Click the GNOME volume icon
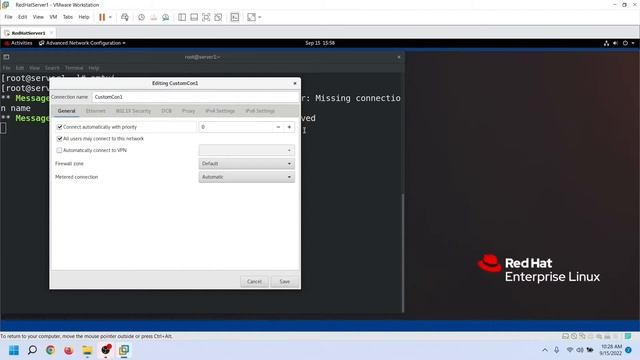 coord(616,43)
